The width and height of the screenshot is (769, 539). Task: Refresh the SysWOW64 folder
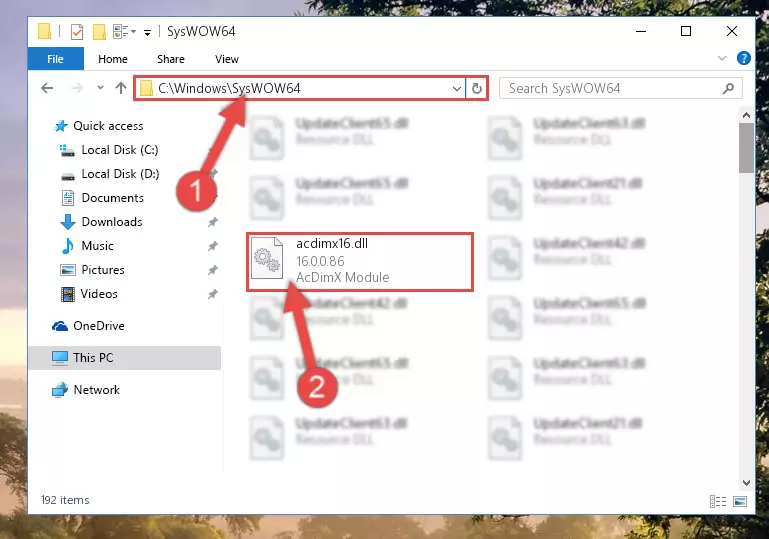(477, 89)
